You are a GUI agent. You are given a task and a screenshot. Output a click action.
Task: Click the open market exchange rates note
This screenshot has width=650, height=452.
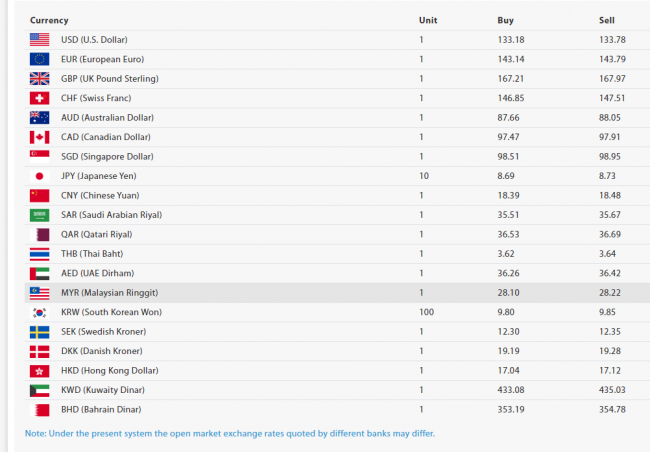pyautogui.click(x=230, y=433)
